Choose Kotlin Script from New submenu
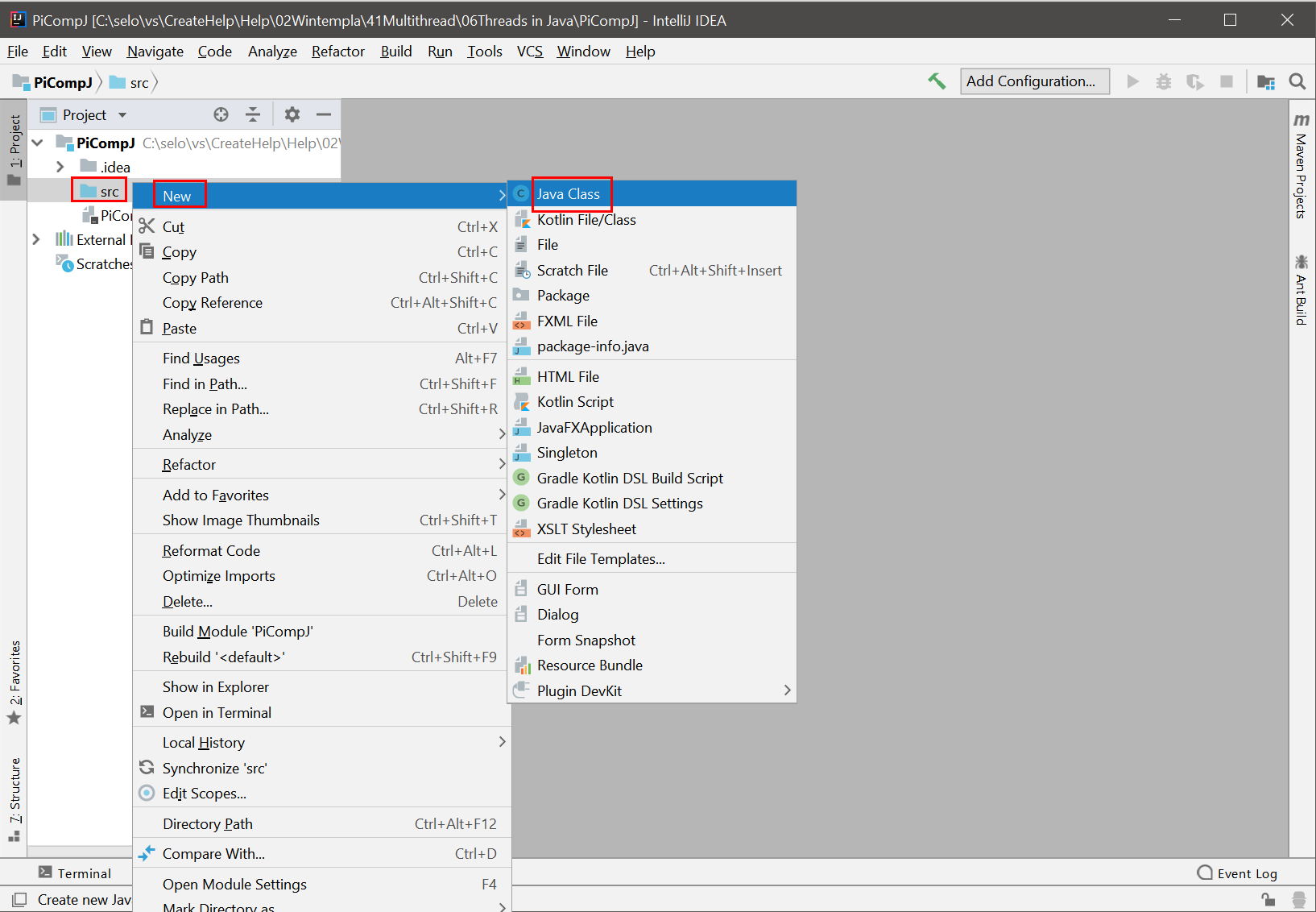 pos(652,402)
